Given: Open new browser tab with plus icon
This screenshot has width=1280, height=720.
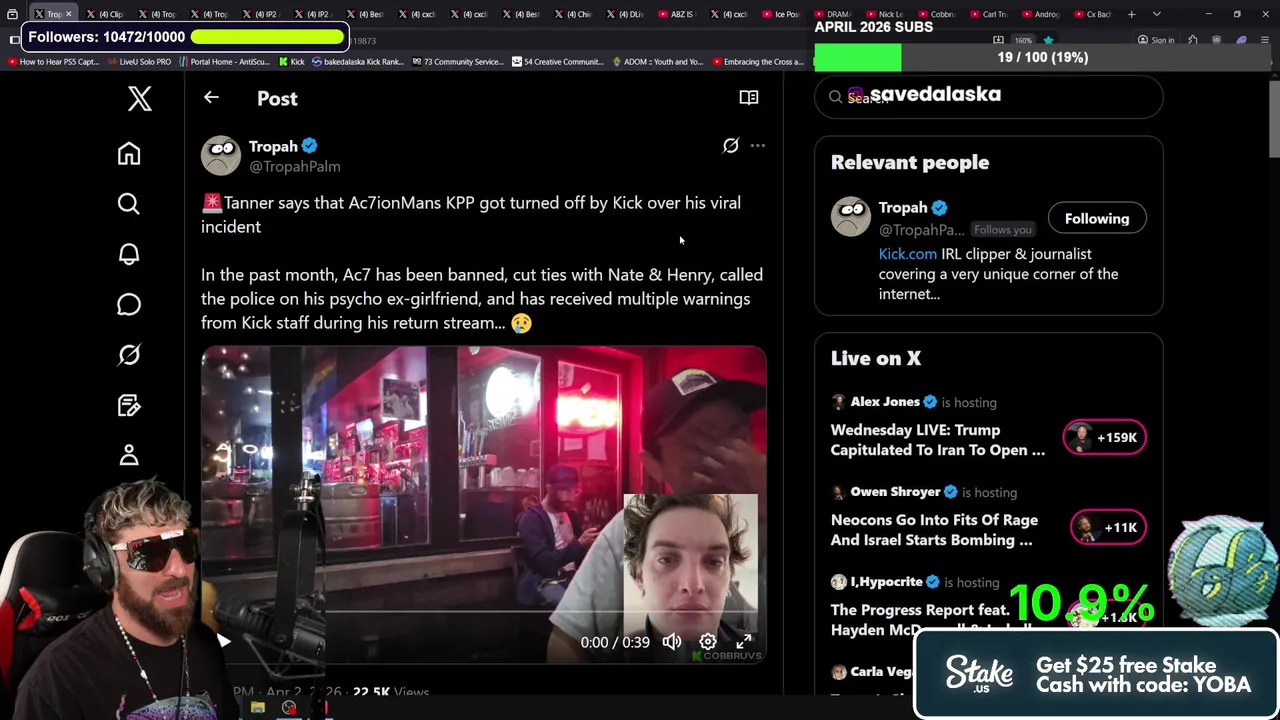Looking at the screenshot, I should 1131,14.
